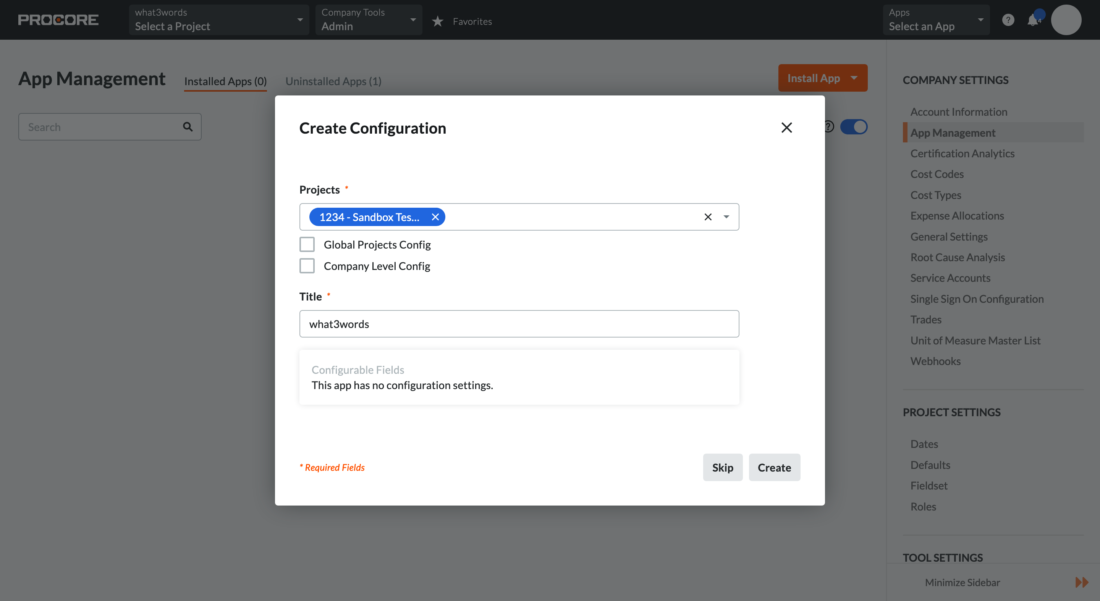This screenshot has height=601, width=1100.
Task: Click the "Create Configuration" dialog title
Action: (373, 128)
